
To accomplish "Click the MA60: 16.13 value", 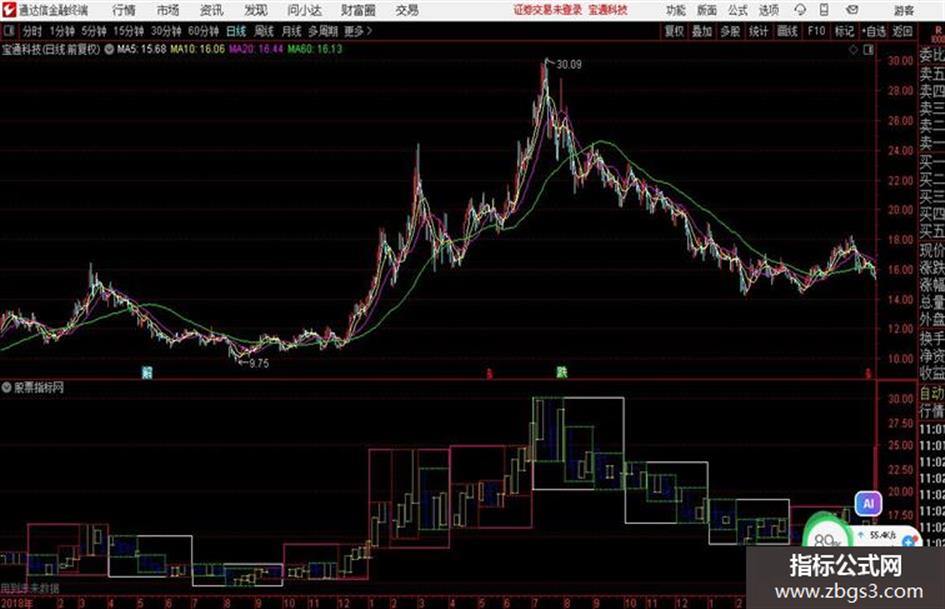I will click(315, 49).
